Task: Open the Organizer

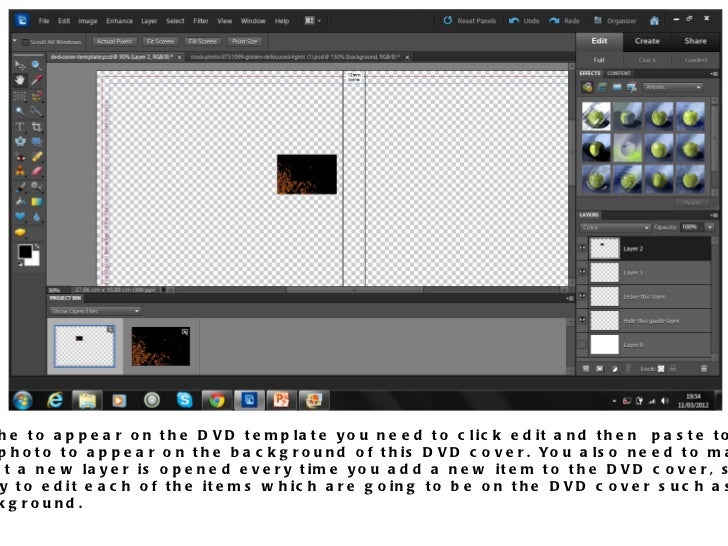Action: point(615,21)
